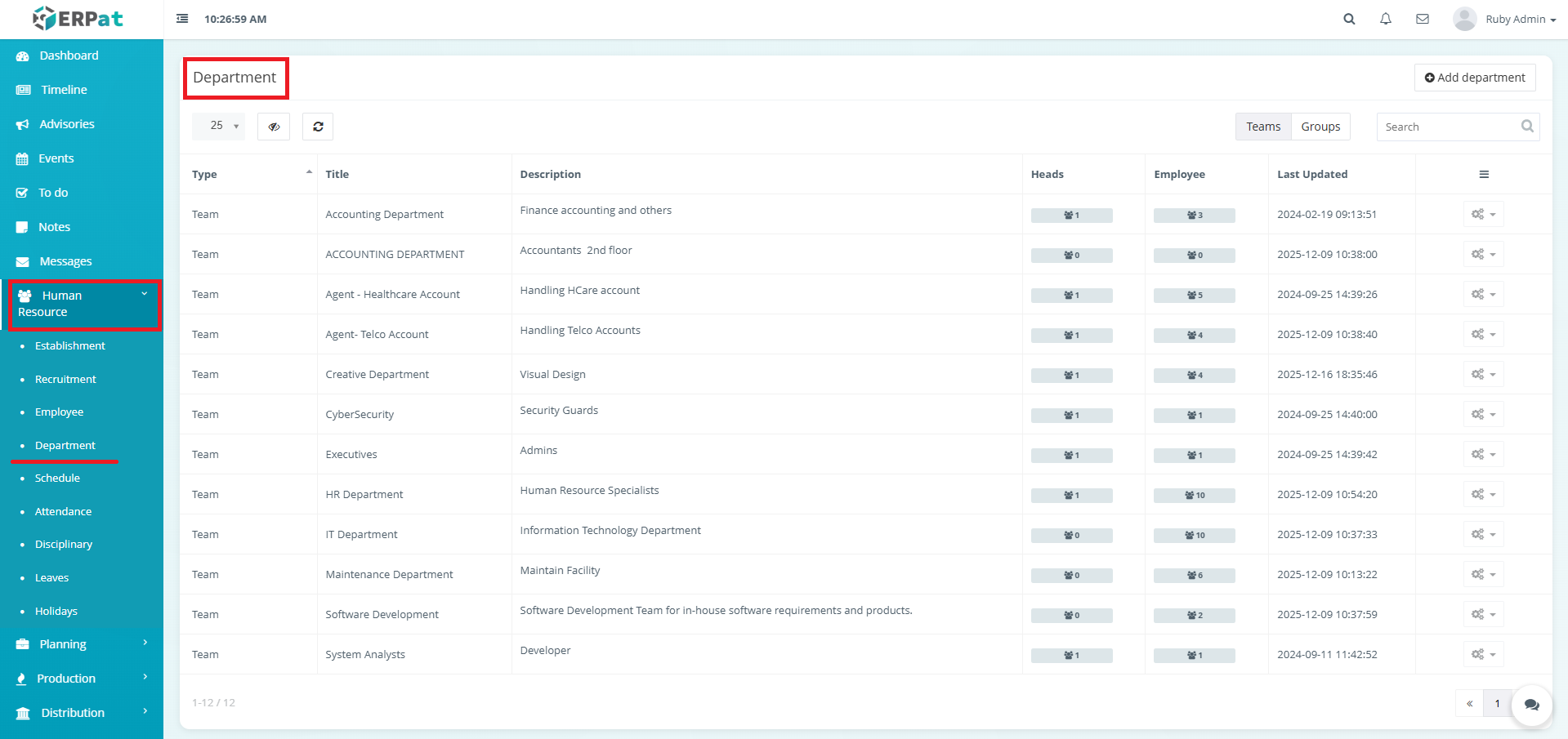The width and height of the screenshot is (1568, 739).
Task: Toggle the sidebar hamburger menu icon
Action: (182, 19)
